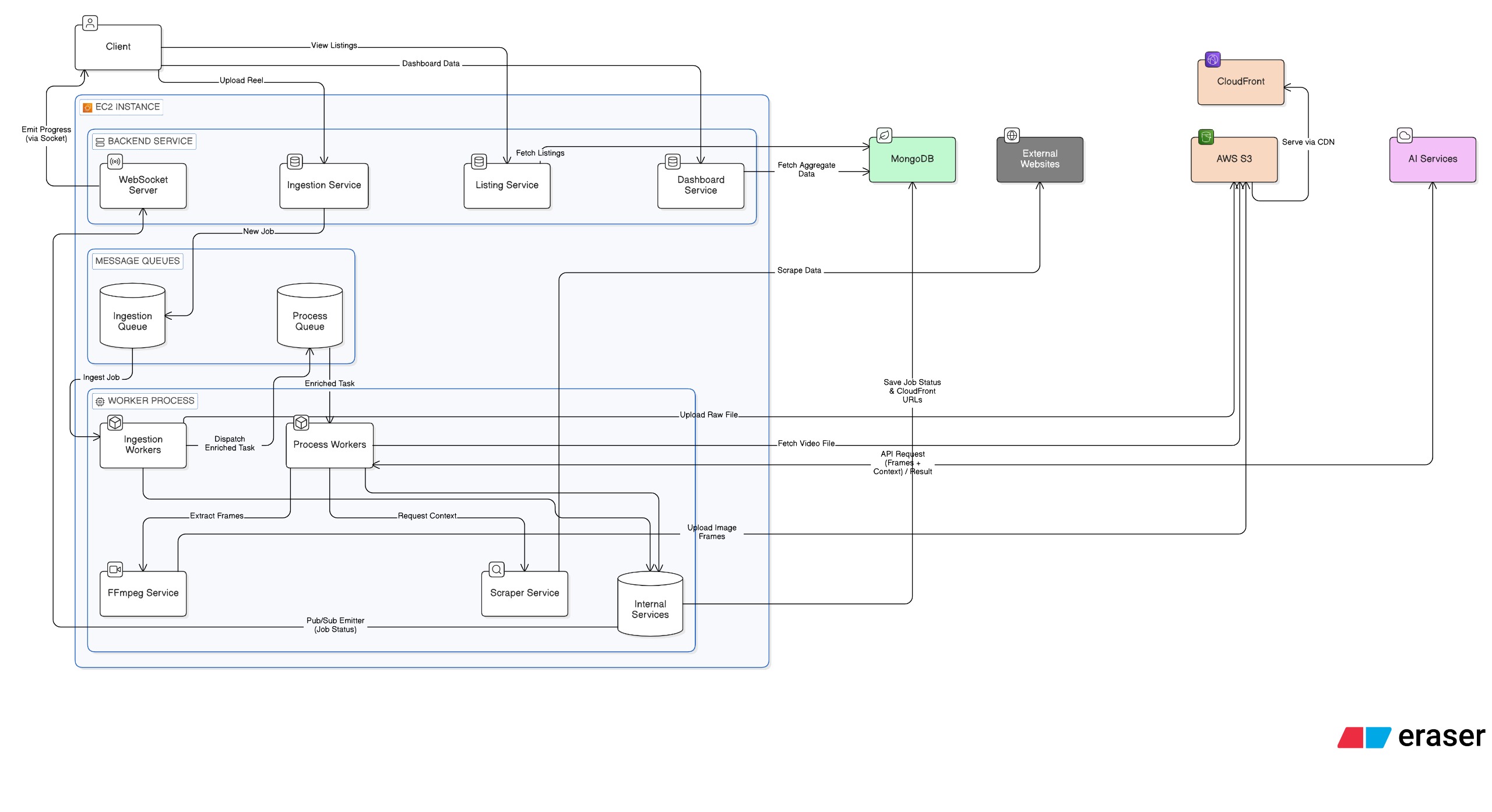The height and width of the screenshot is (812, 1492).
Task: Click the Ingest Job edge label
Action: click(101, 378)
